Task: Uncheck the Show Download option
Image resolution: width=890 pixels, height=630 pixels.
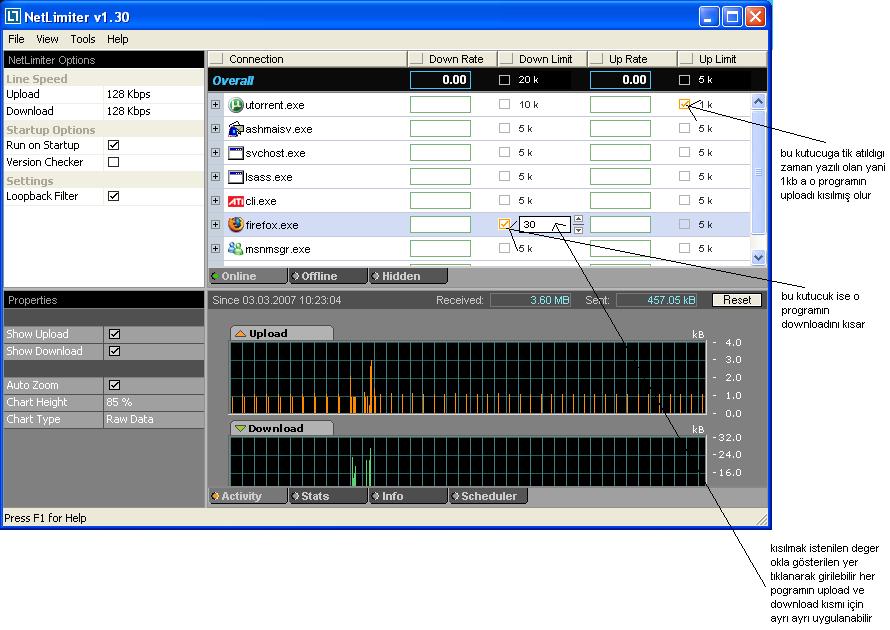Action: coord(114,351)
